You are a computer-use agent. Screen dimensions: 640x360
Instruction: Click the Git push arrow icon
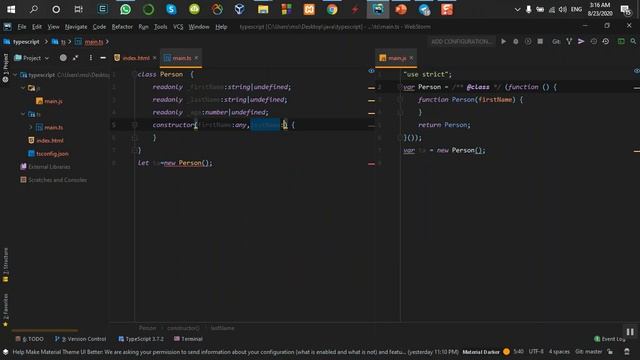(581, 41)
